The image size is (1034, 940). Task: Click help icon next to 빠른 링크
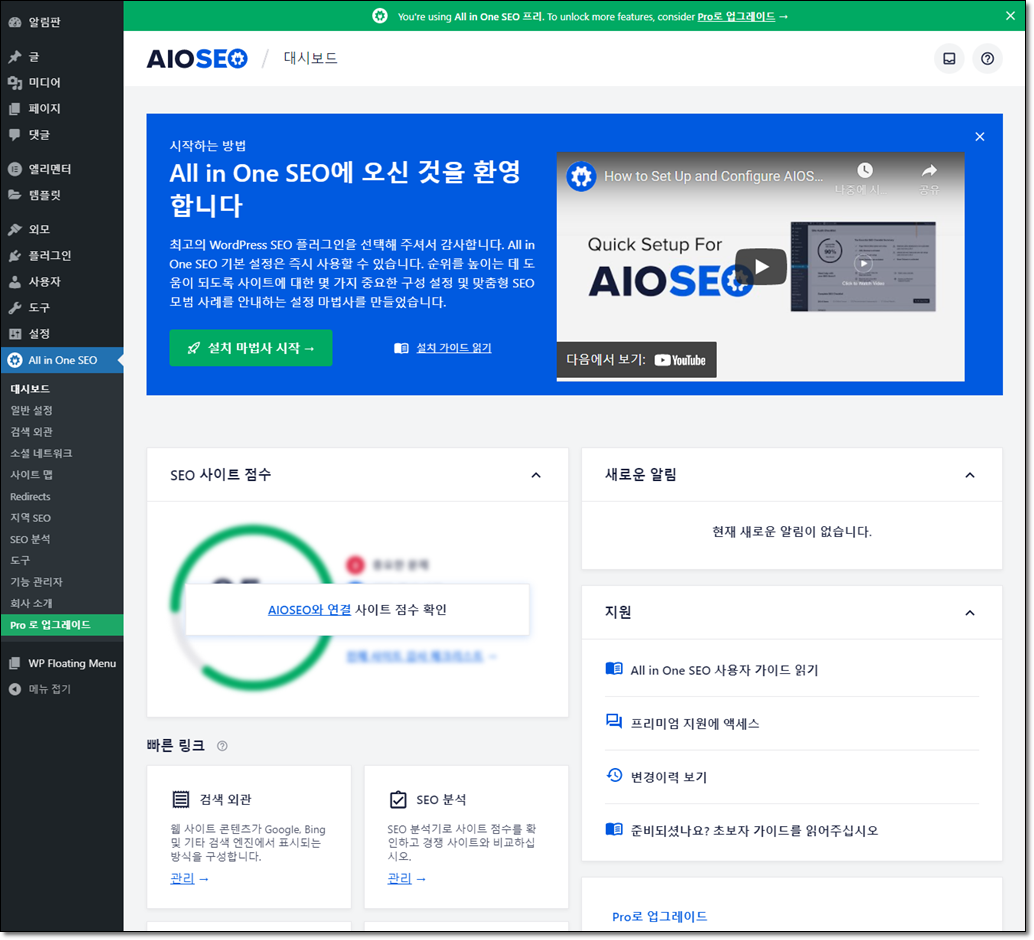tap(222, 746)
